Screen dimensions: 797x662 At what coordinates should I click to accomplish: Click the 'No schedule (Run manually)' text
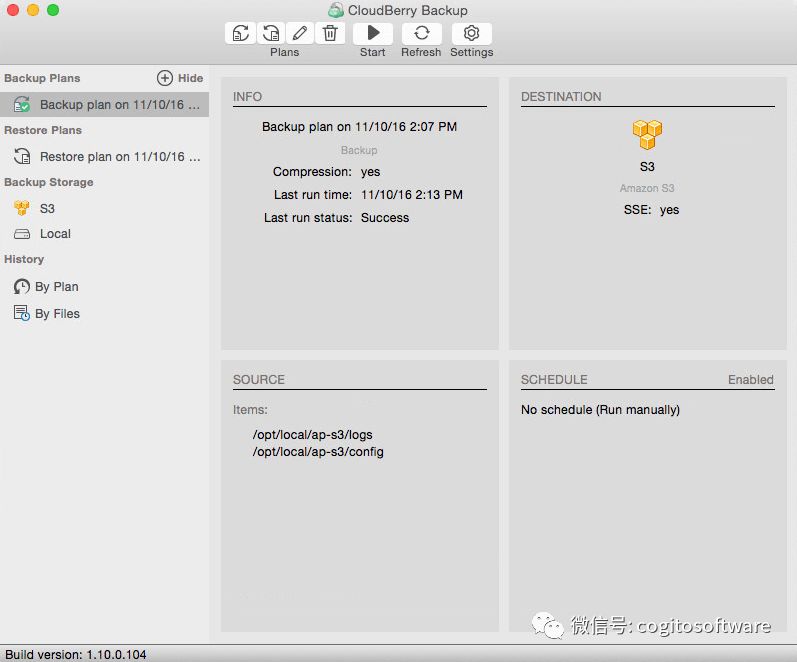(600, 410)
